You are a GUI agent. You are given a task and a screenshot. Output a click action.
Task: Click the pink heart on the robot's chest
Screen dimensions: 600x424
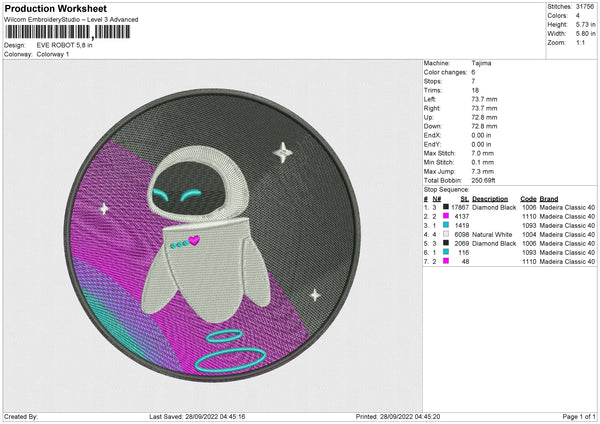tap(197, 240)
